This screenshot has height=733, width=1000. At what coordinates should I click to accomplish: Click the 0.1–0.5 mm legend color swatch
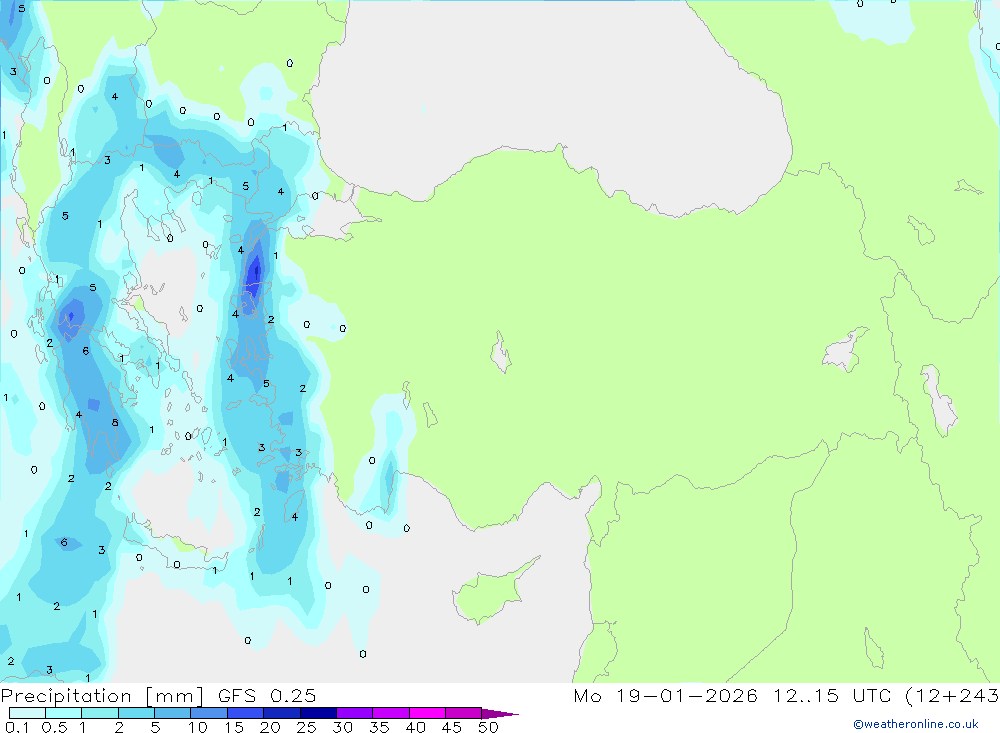[x=27, y=713]
